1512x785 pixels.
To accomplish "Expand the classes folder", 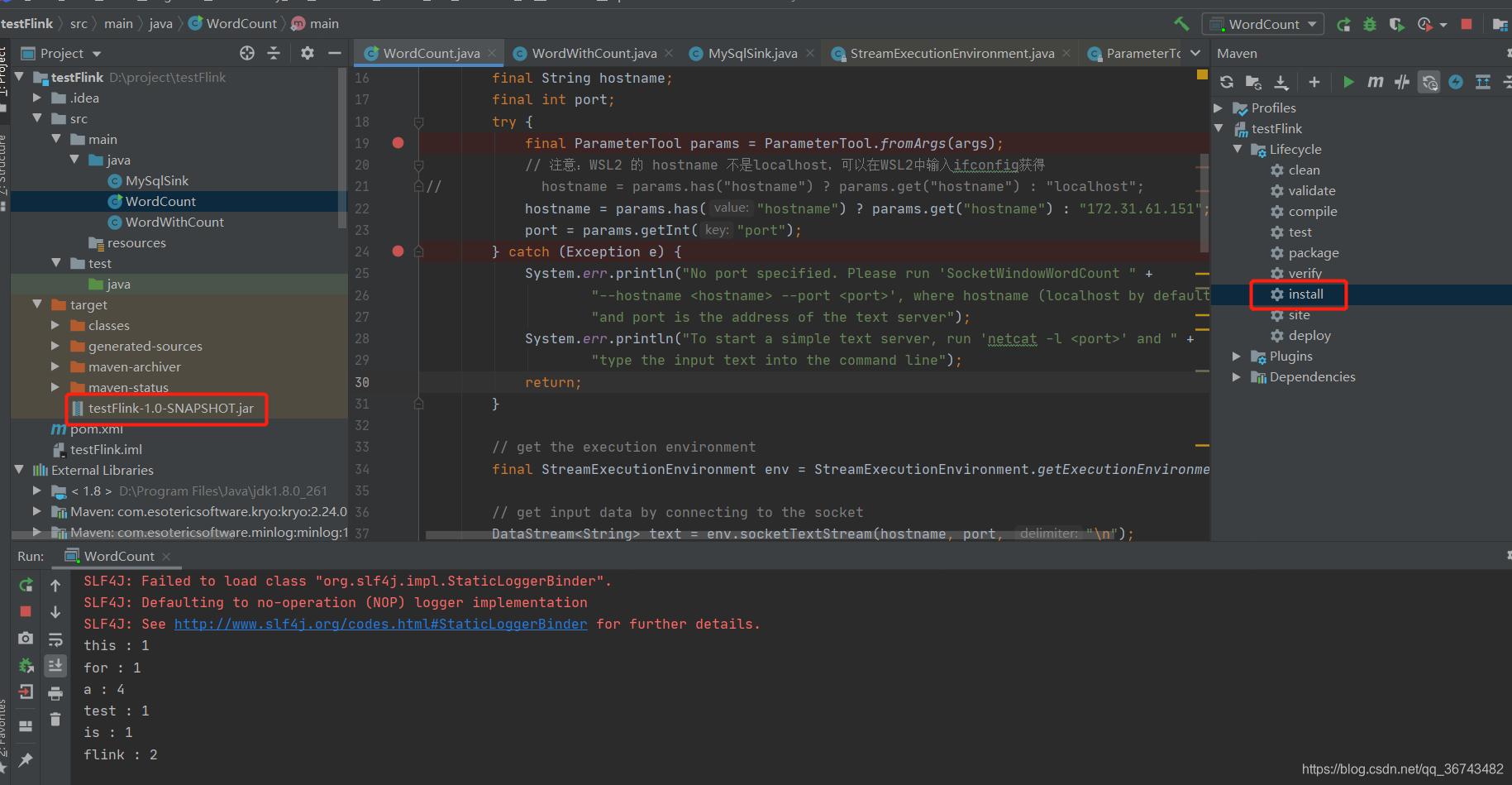I will (x=55, y=325).
